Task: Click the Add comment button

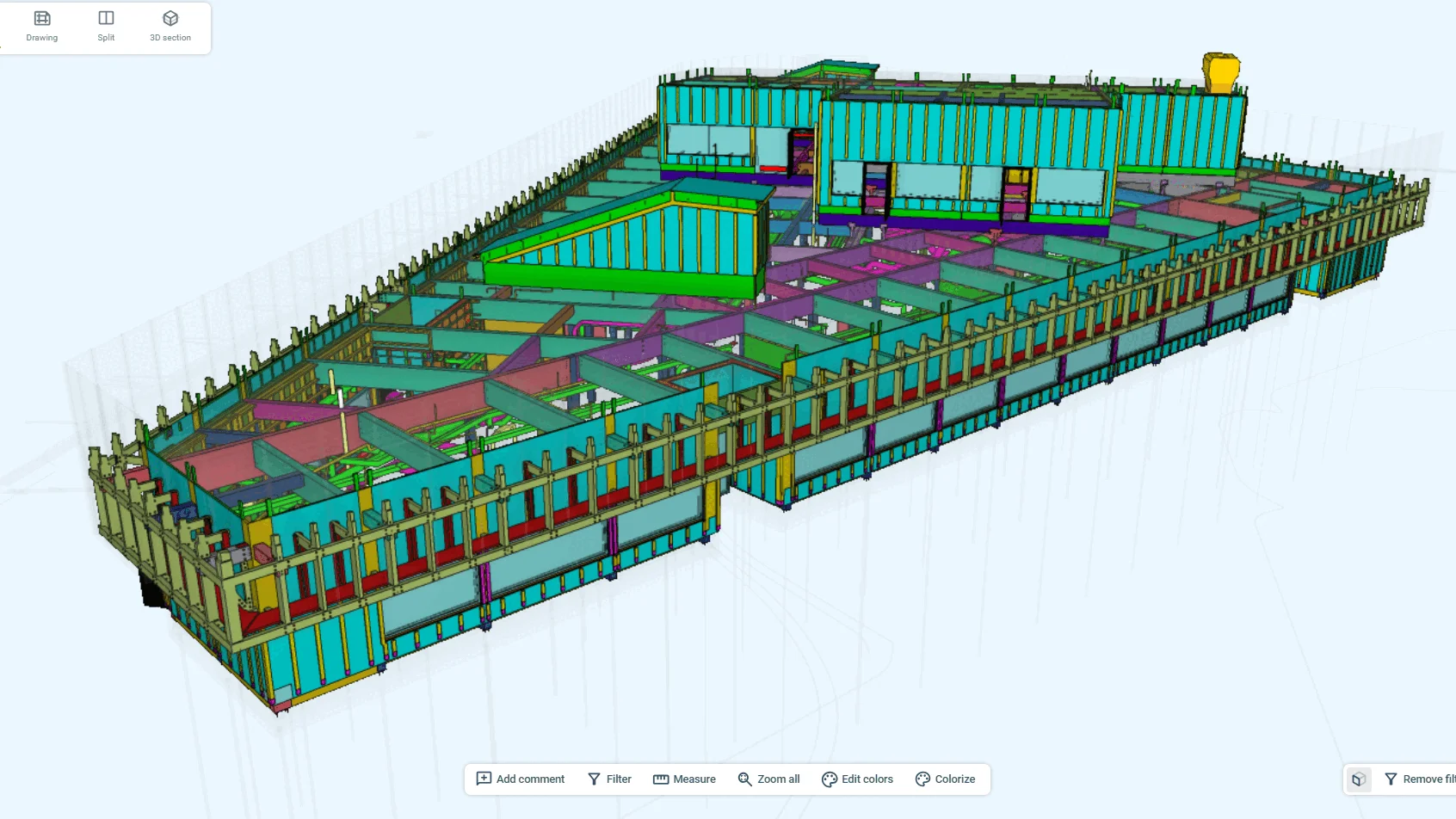Action: point(521,779)
